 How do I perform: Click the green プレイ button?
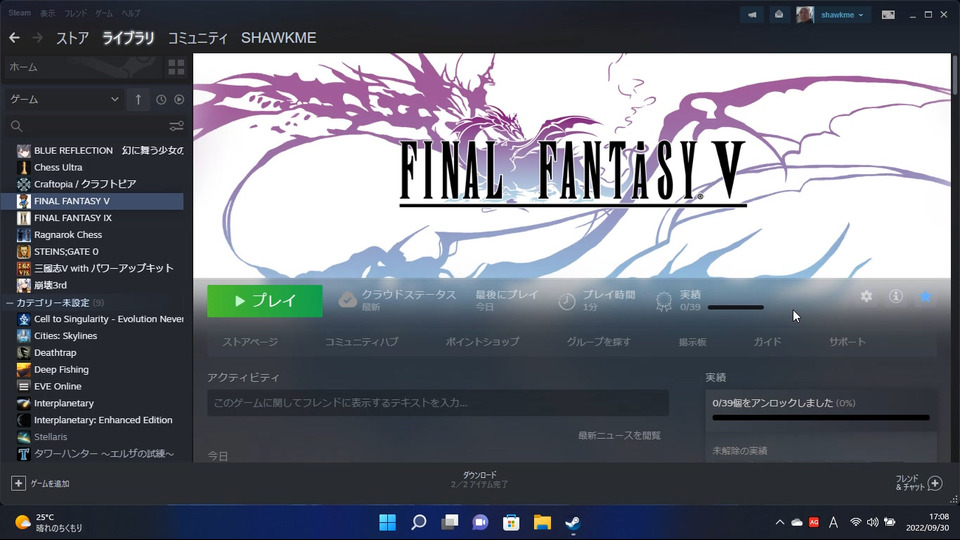pos(264,301)
